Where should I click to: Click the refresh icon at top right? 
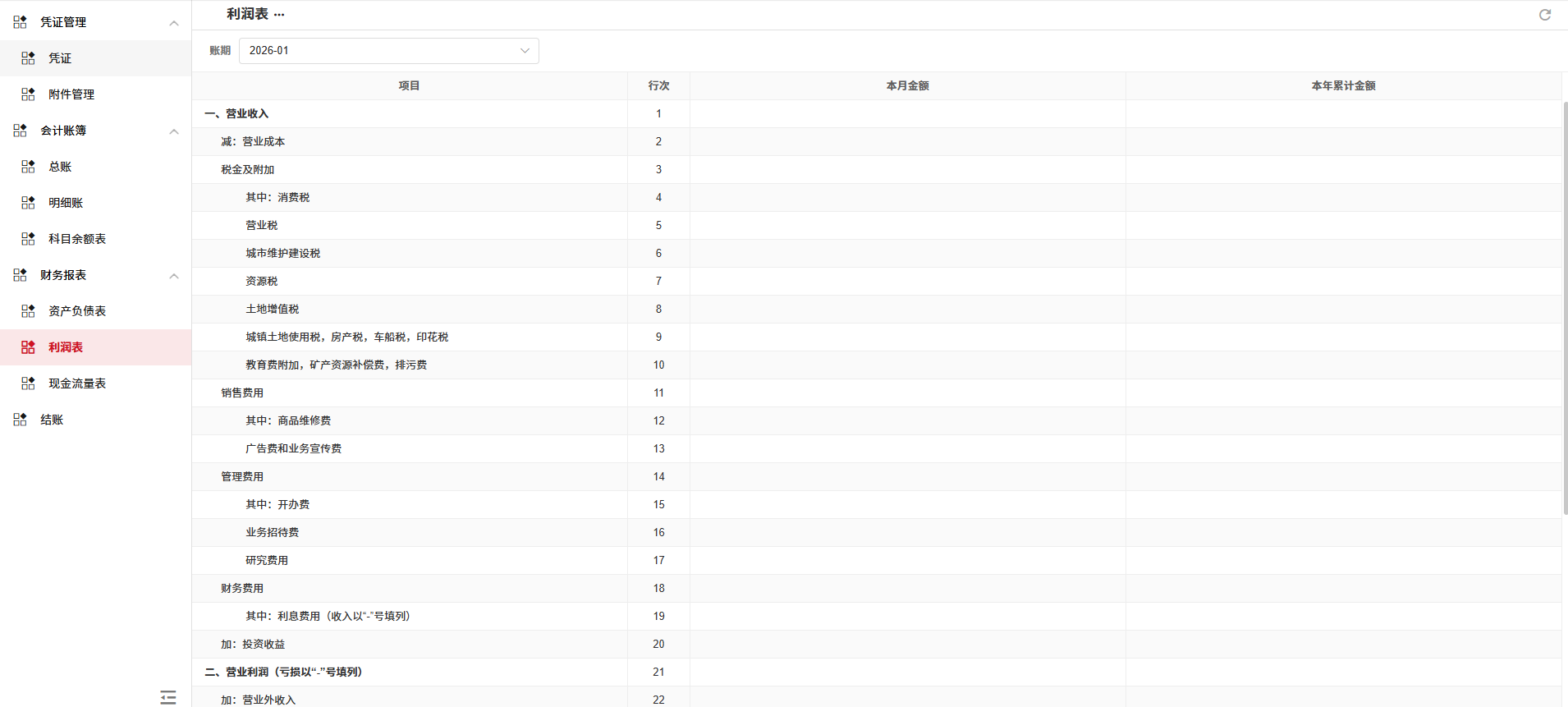(1544, 15)
